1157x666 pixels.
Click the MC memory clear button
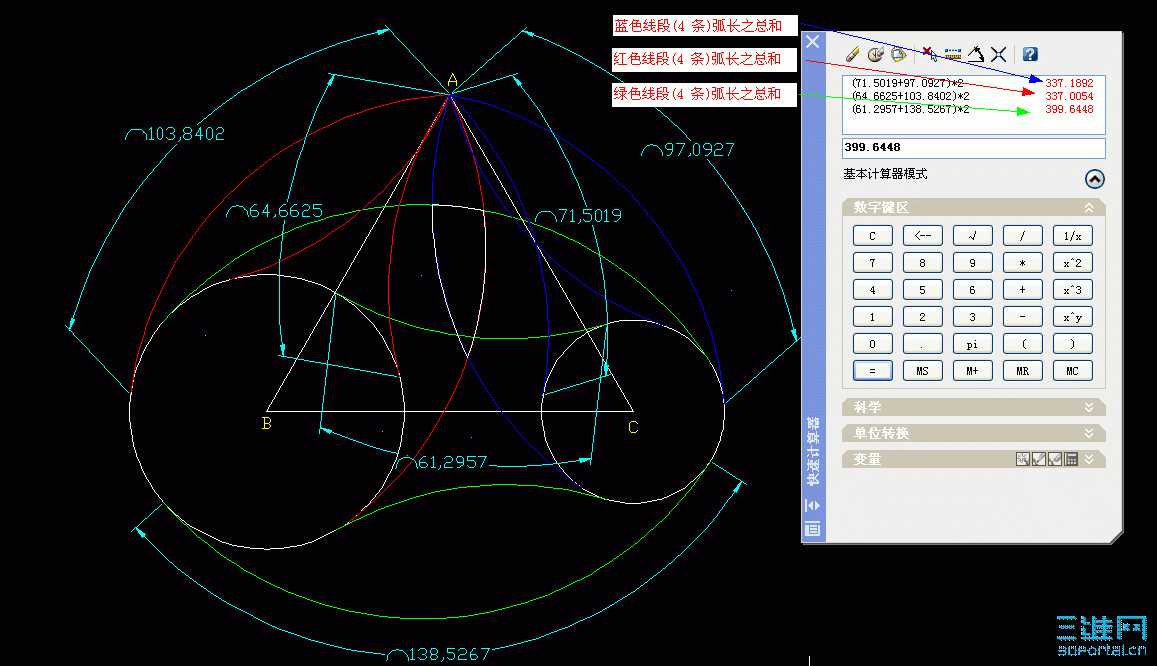[x=1073, y=371]
